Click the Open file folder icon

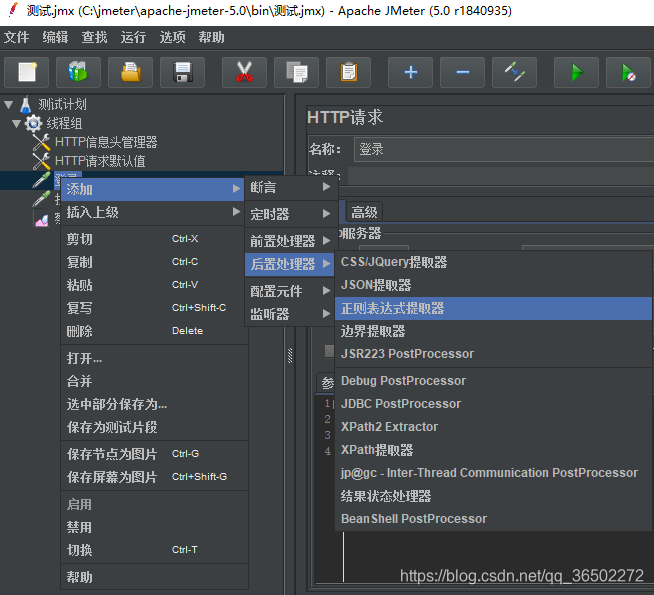click(131, 73)
